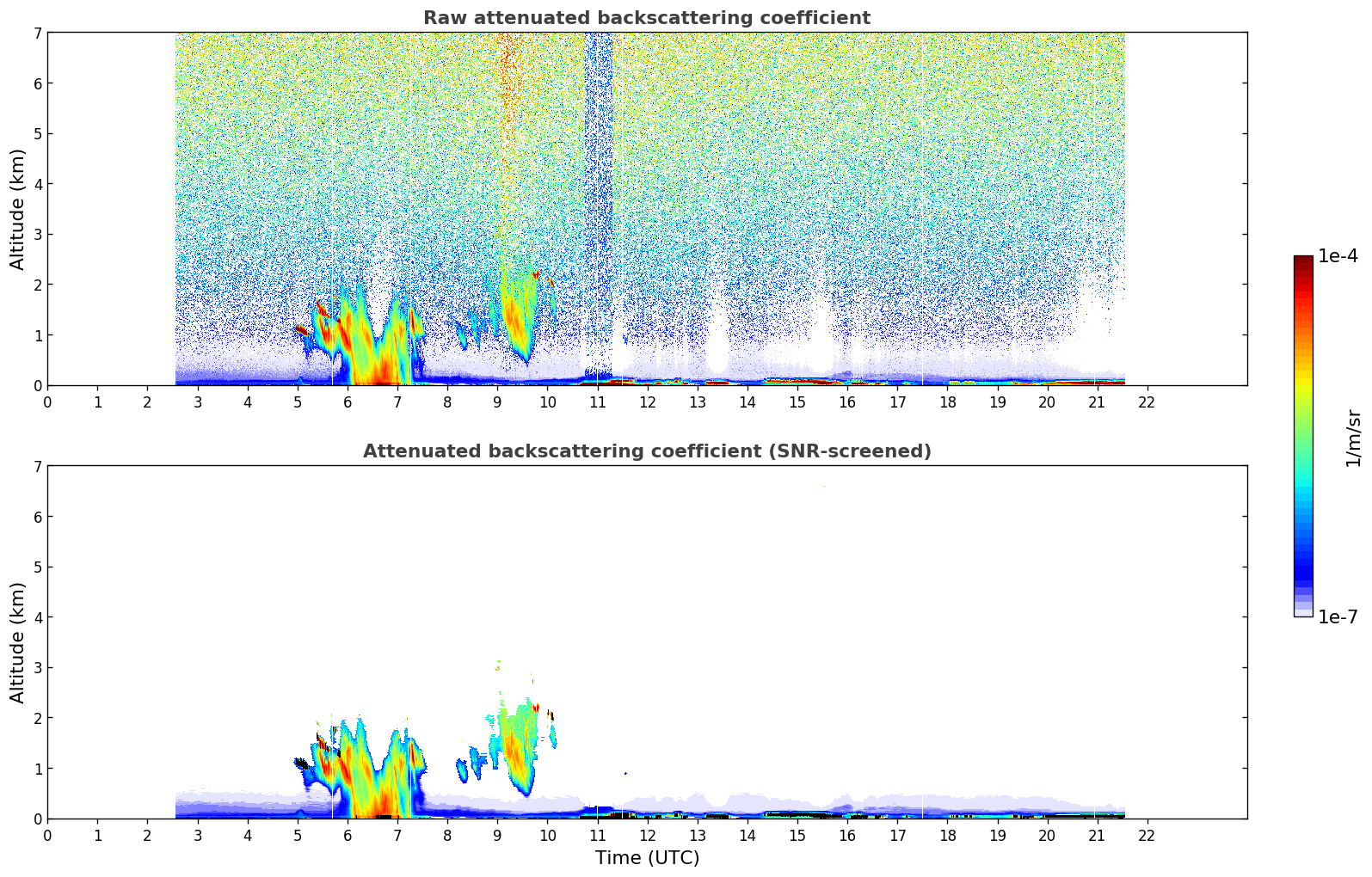Click tick label '22' on bottom time axis
This screenshot has width=1372, height=877.
pos(1147,835)
